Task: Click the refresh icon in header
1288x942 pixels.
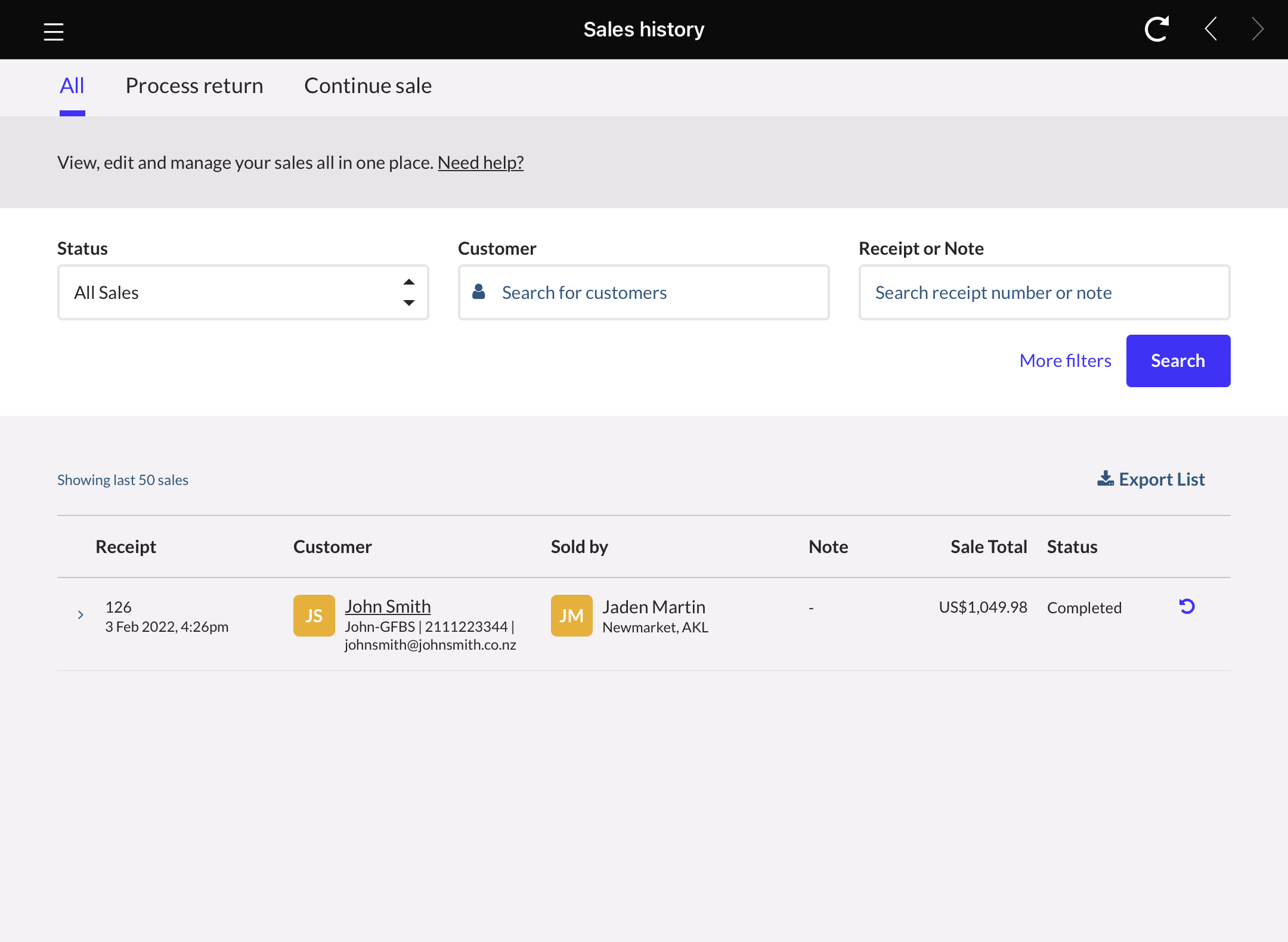Action: click(x=1157, y=29)
